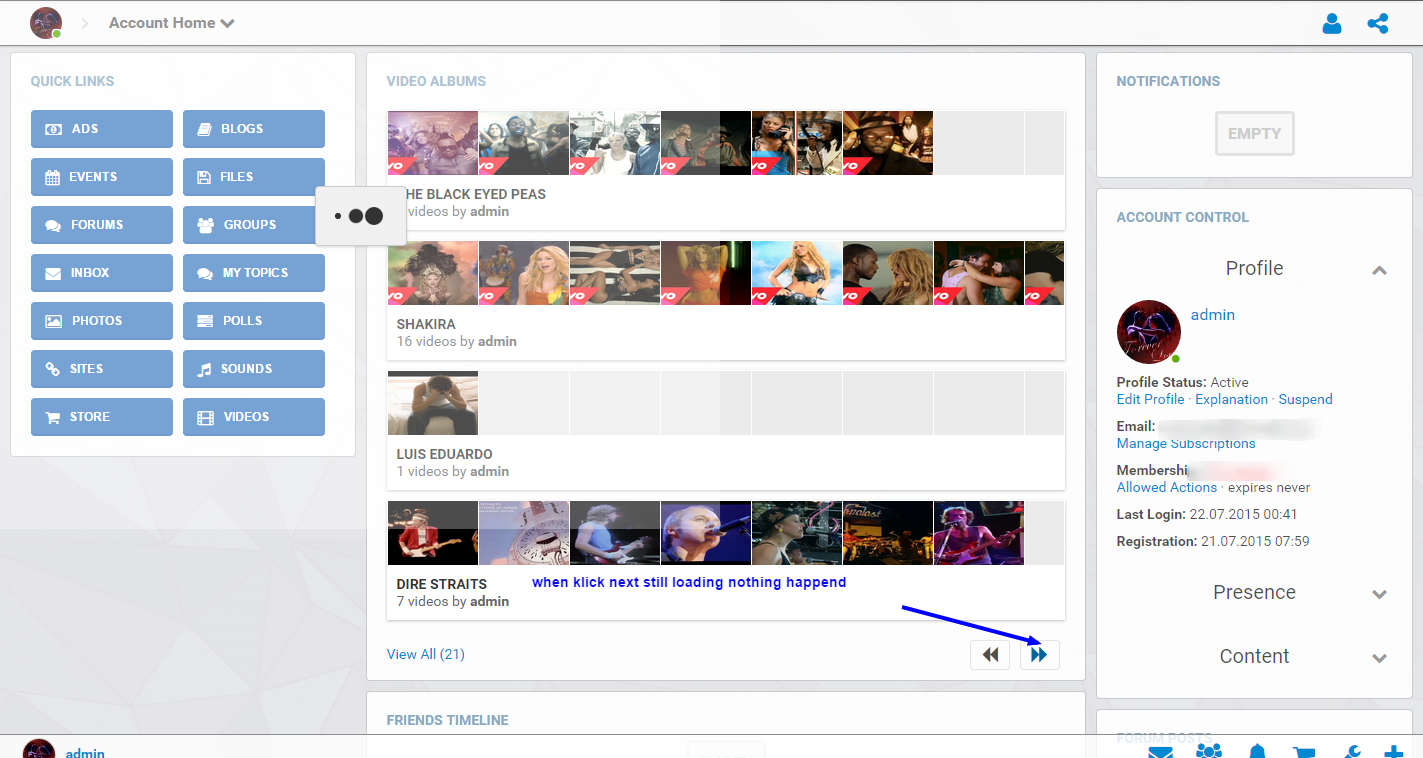
Task: Go to the Sounds section
Action: 254,369
